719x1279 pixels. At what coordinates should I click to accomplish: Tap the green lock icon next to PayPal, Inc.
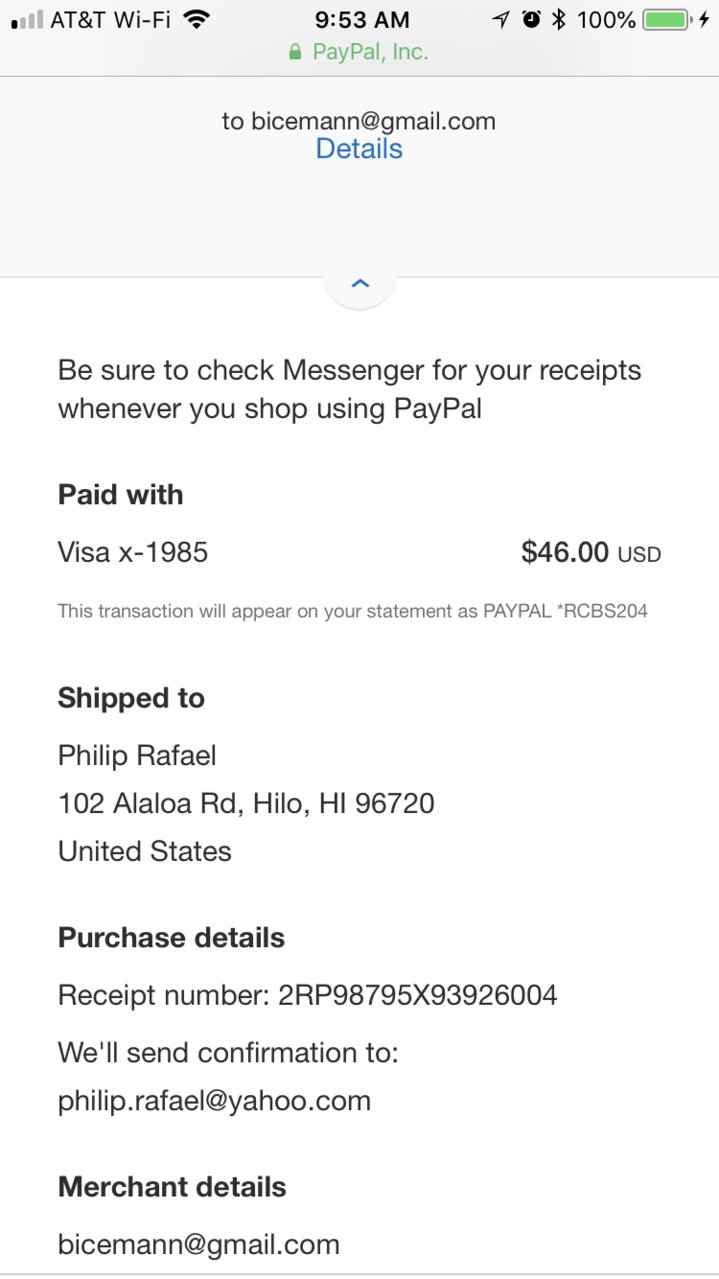tap(295, 52)
